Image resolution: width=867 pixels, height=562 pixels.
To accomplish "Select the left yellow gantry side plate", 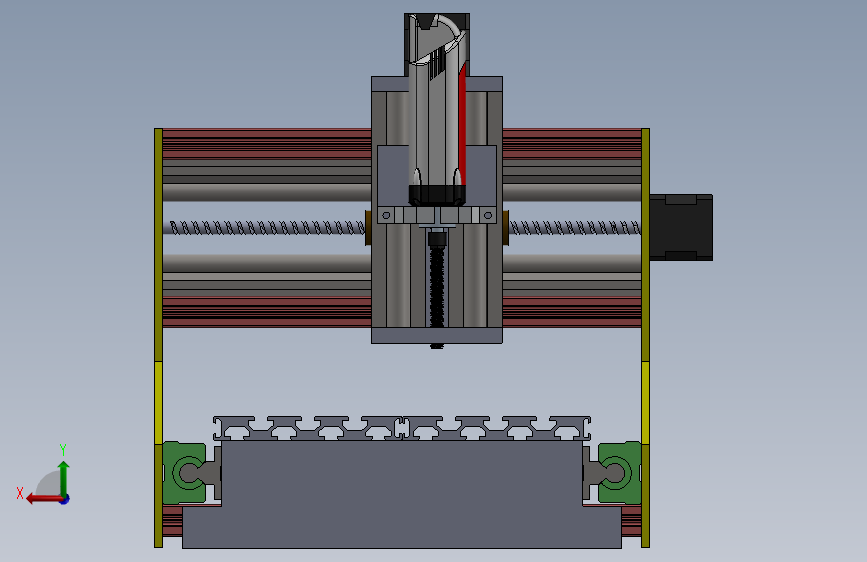I will tap(158, 337).
